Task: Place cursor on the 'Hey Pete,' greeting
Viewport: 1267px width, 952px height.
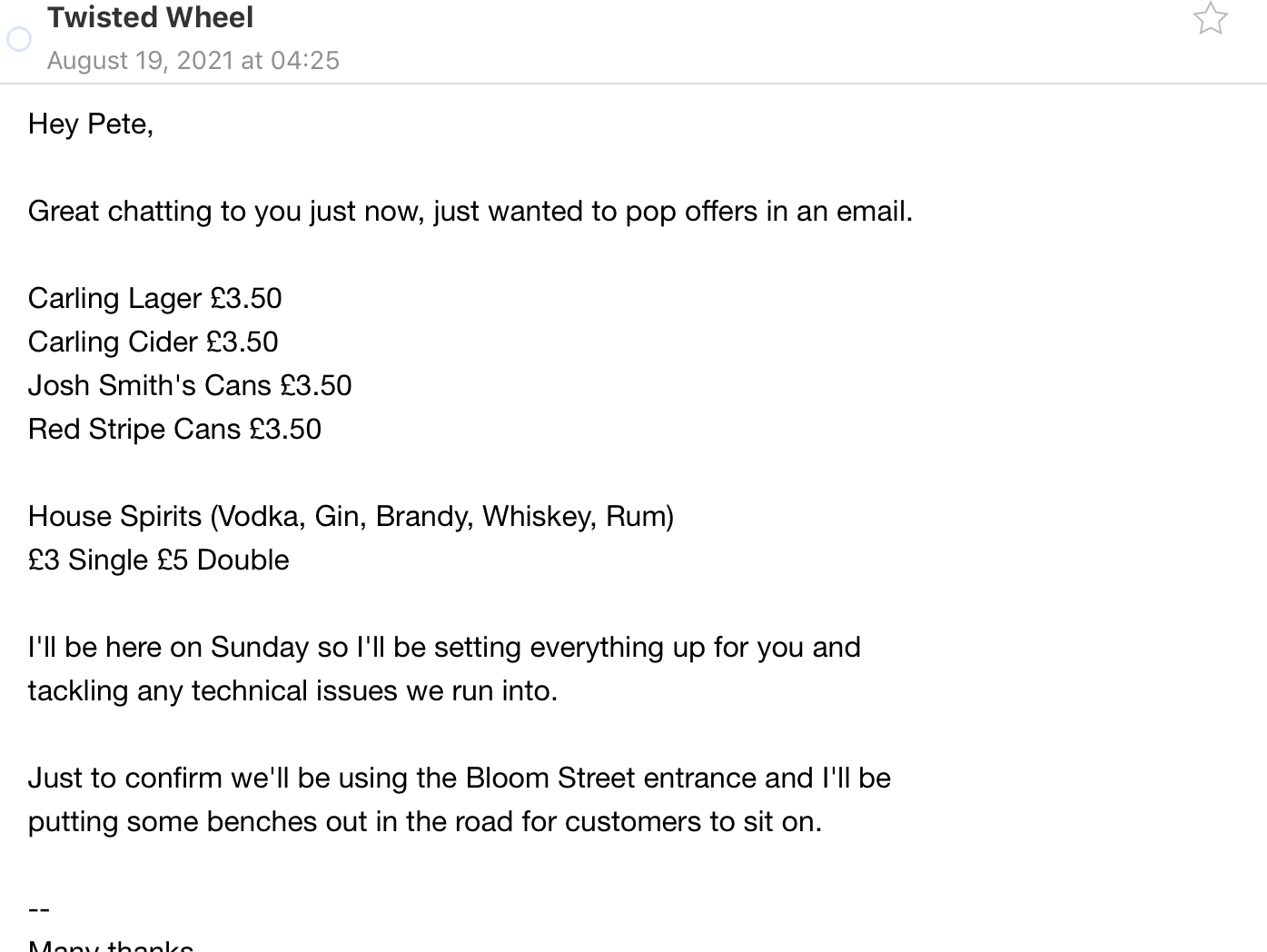Action: click(91, 124)
